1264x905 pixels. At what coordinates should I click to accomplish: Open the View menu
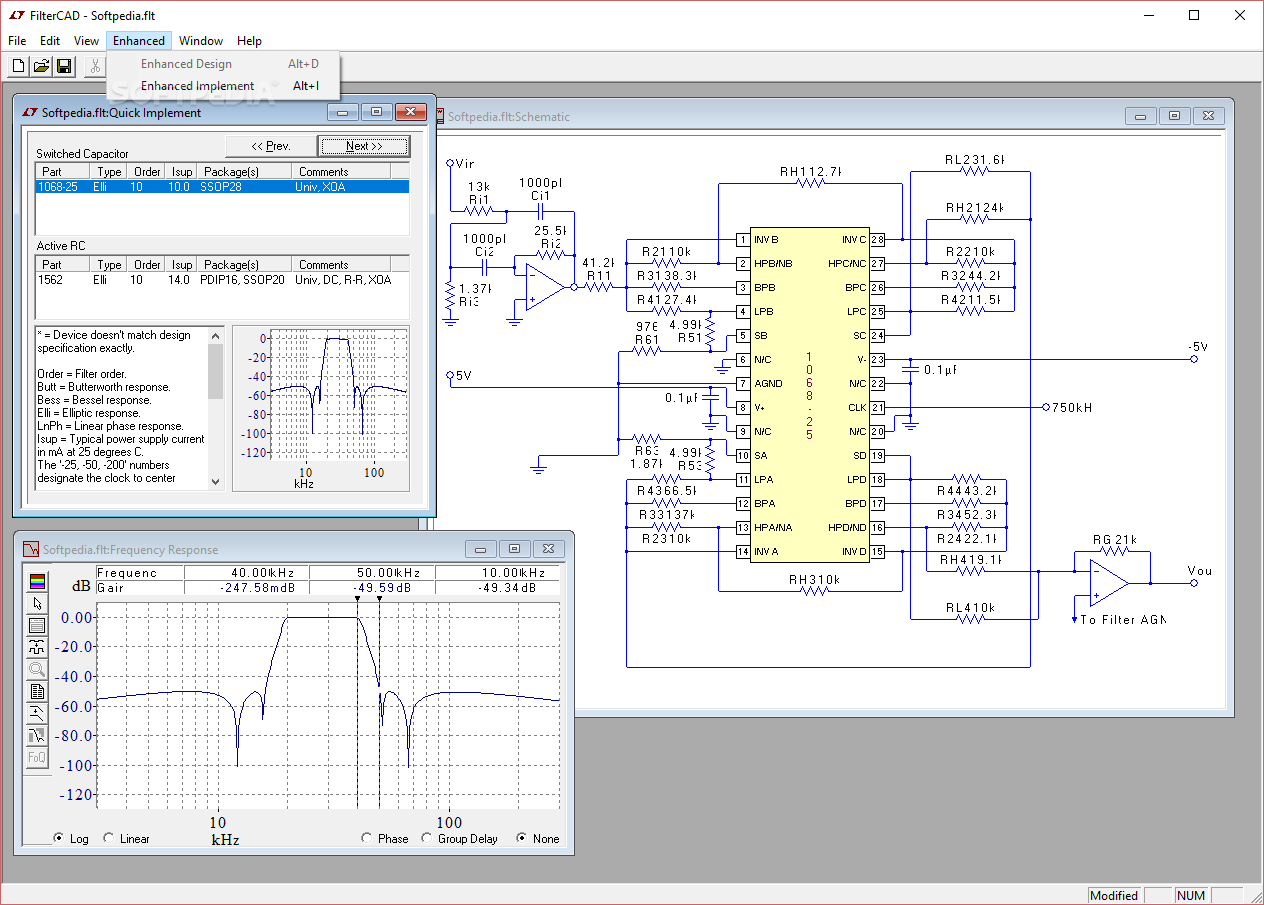(87, 41)
